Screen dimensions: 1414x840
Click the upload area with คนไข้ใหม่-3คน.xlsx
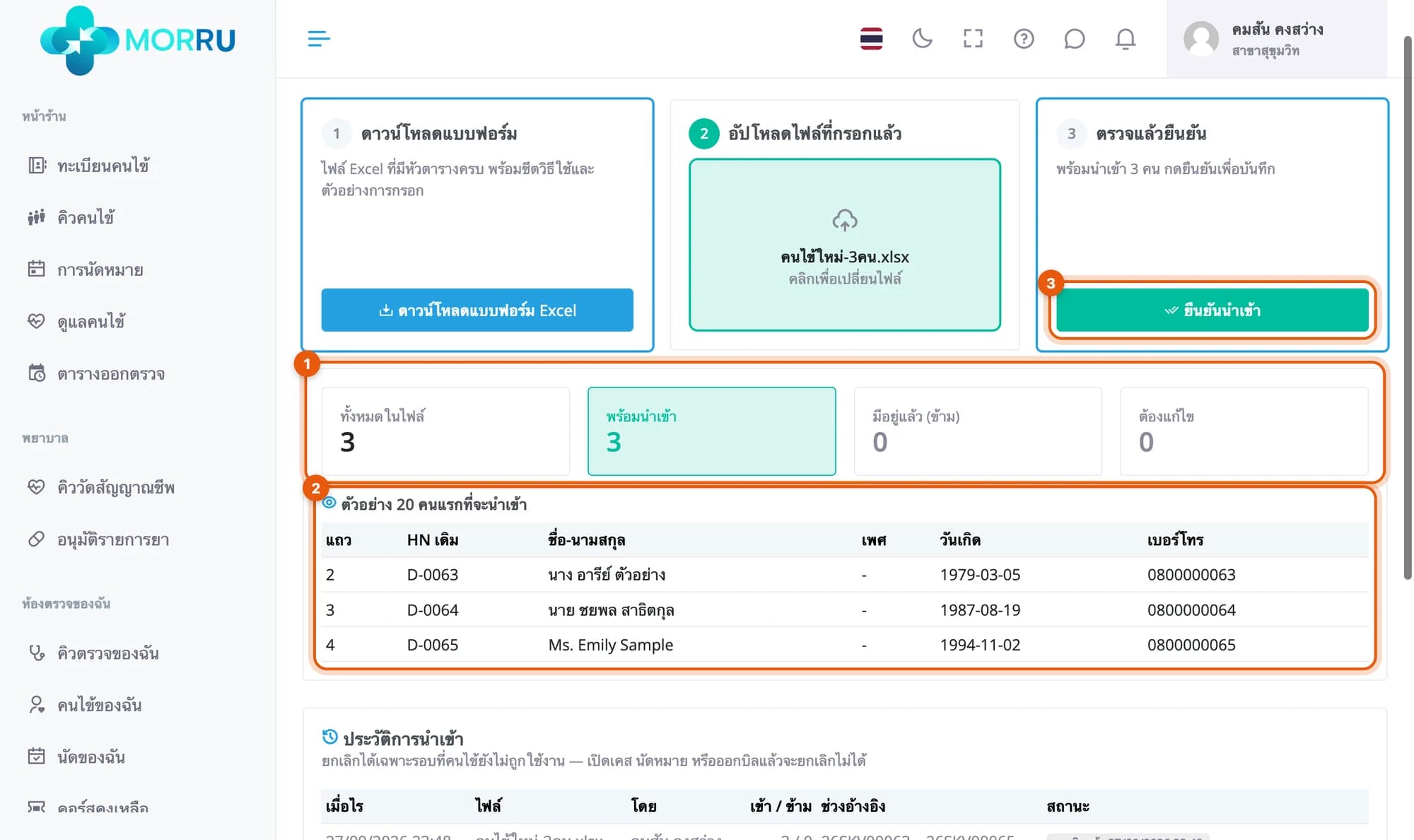point(845,245)
